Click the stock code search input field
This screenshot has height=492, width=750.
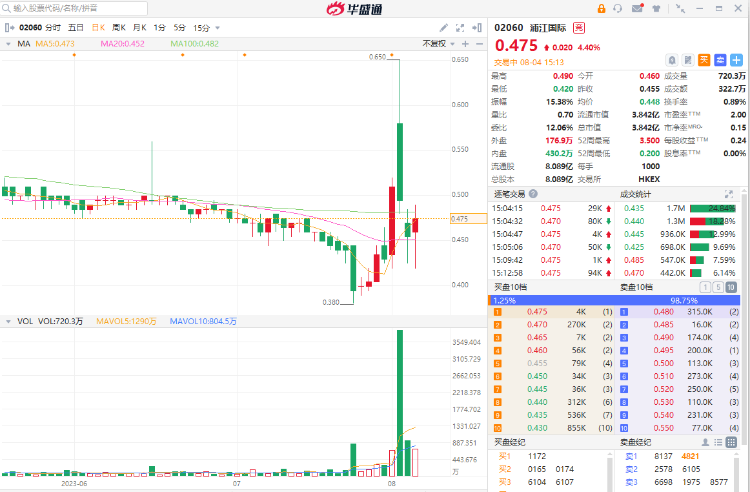tap(75, 8)
